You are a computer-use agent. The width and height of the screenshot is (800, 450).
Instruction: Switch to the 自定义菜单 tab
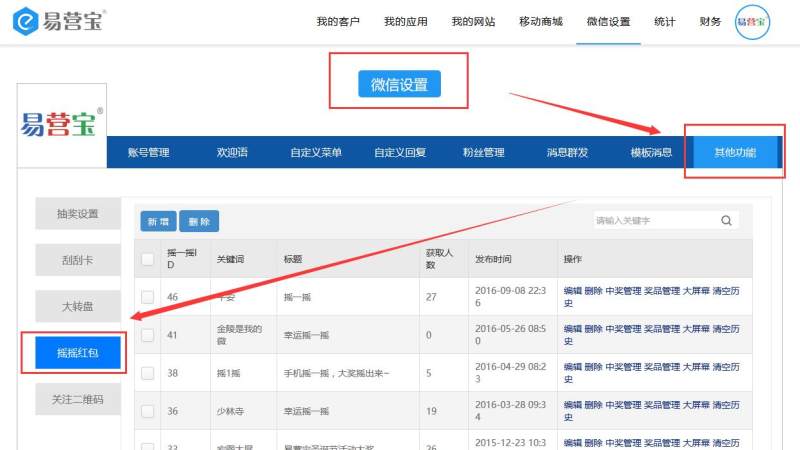point(316,152)
